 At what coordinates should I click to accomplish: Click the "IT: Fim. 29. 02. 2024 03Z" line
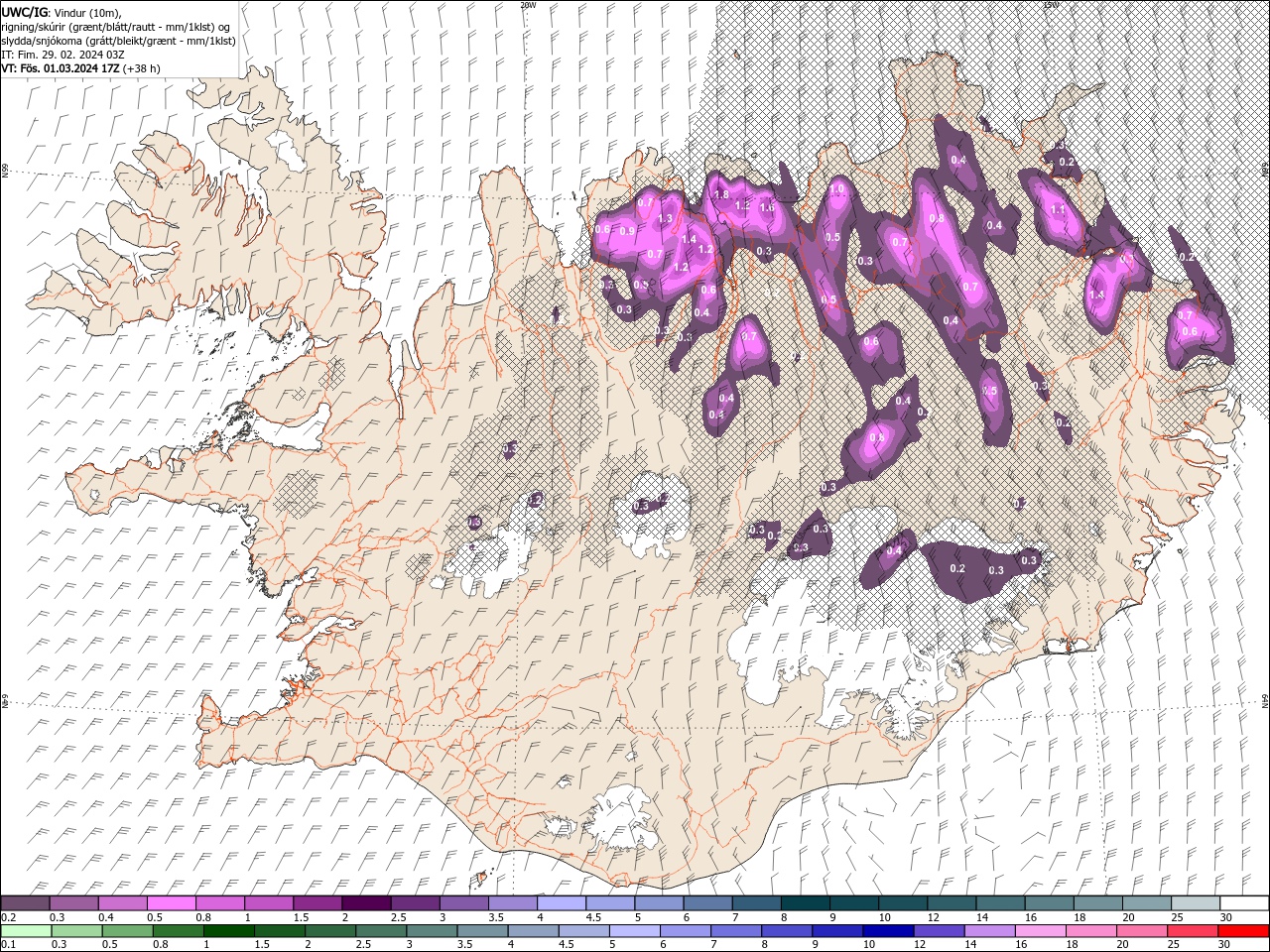click(x=63, y=55)
